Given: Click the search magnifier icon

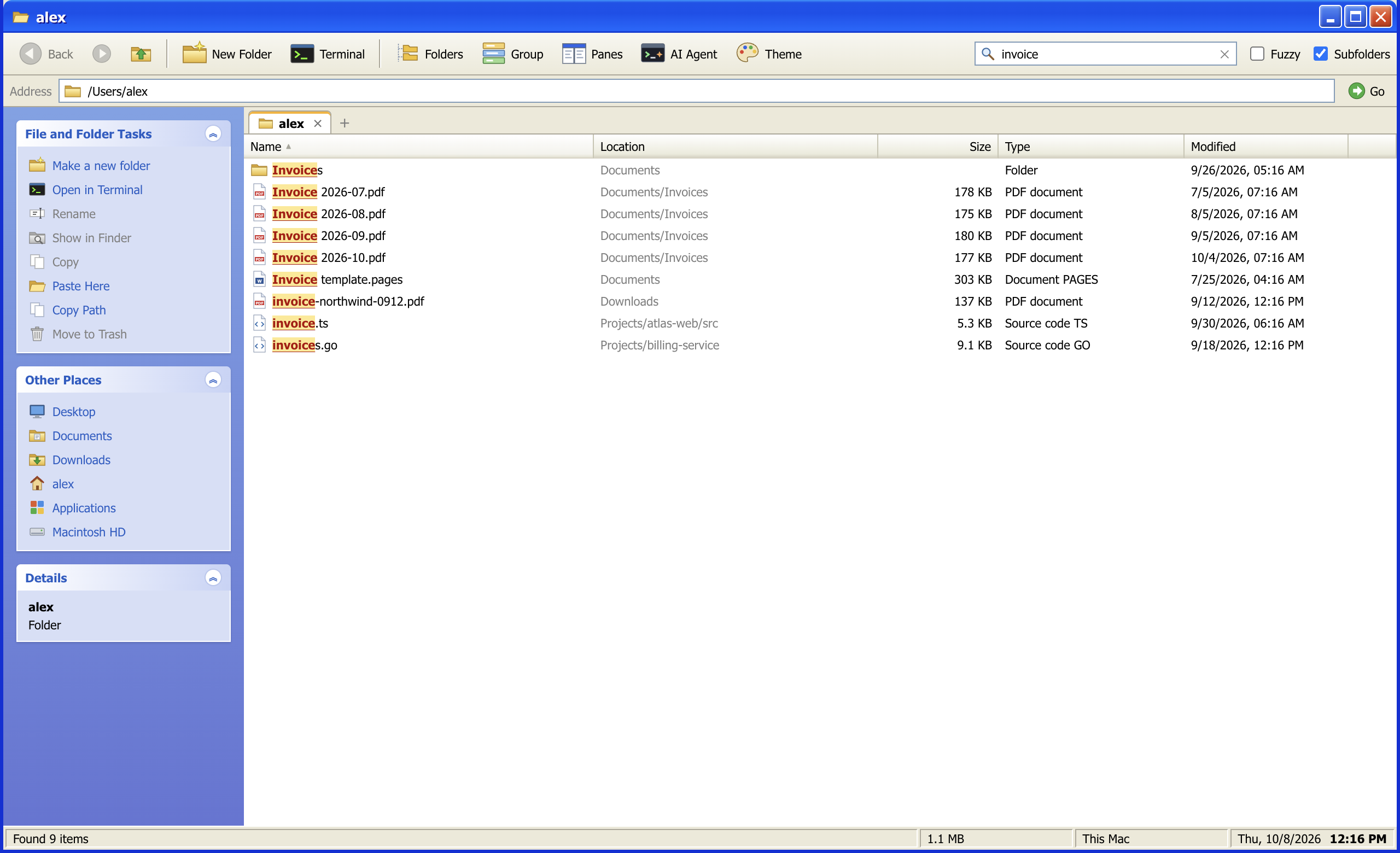Looking at the screenshot, I should 988,54.
